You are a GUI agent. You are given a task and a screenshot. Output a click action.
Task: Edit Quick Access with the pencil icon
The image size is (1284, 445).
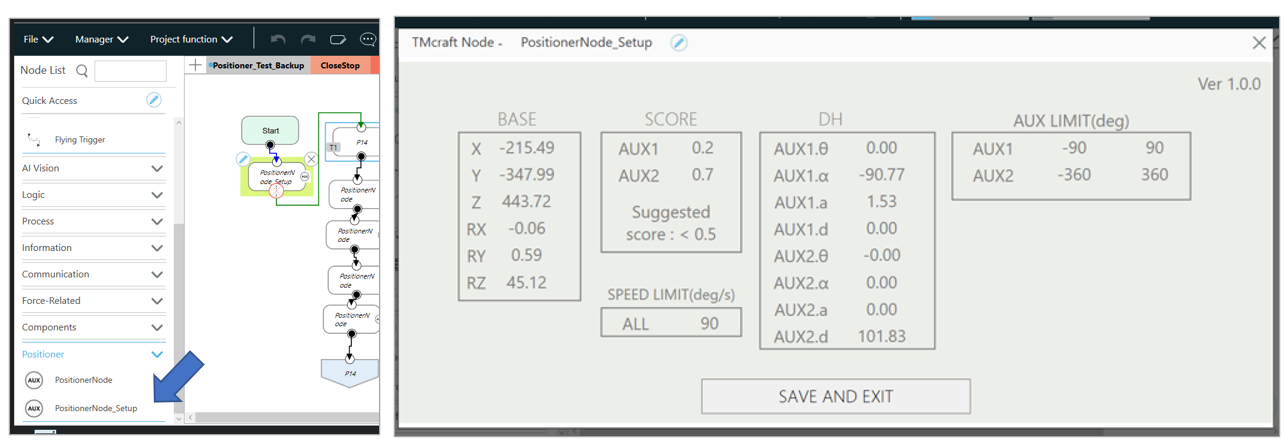point(154,100)
